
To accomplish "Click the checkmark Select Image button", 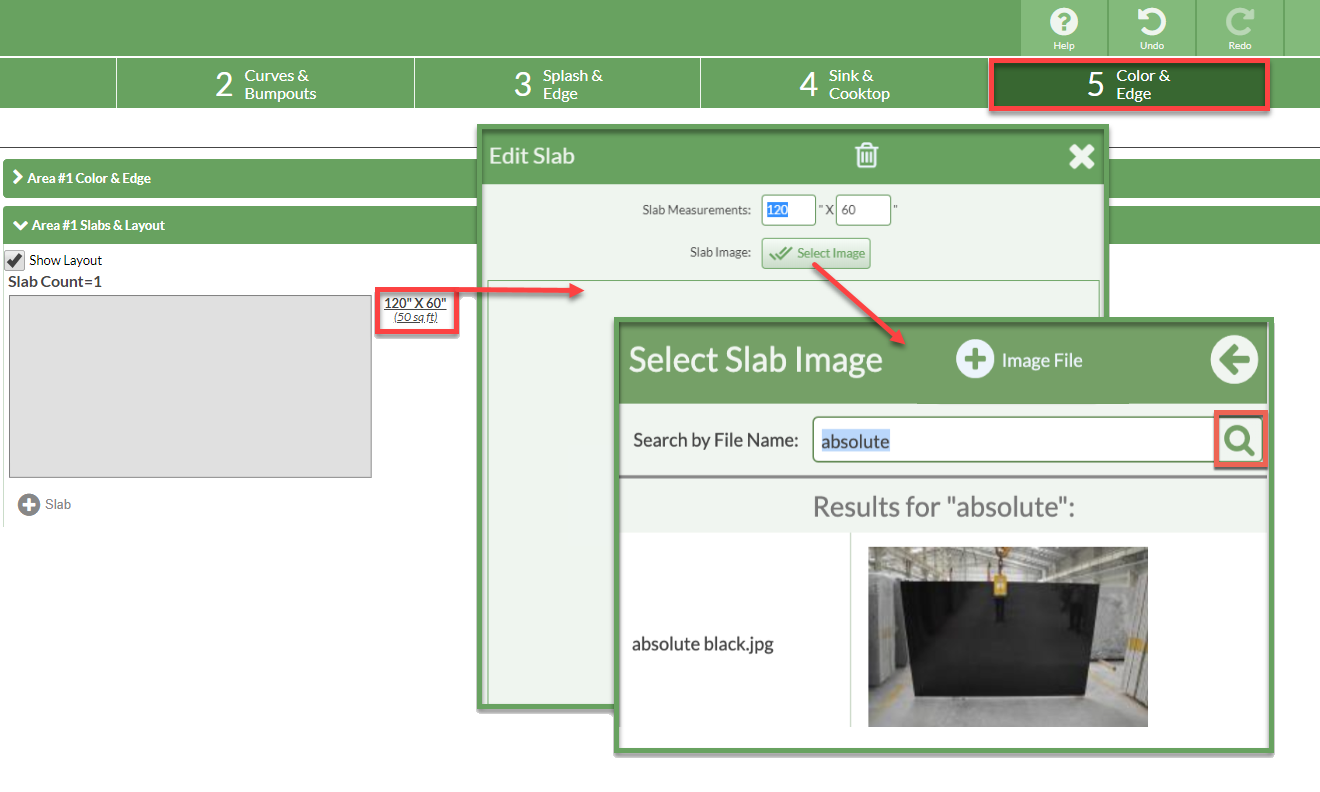I will [x=816, y=253].
